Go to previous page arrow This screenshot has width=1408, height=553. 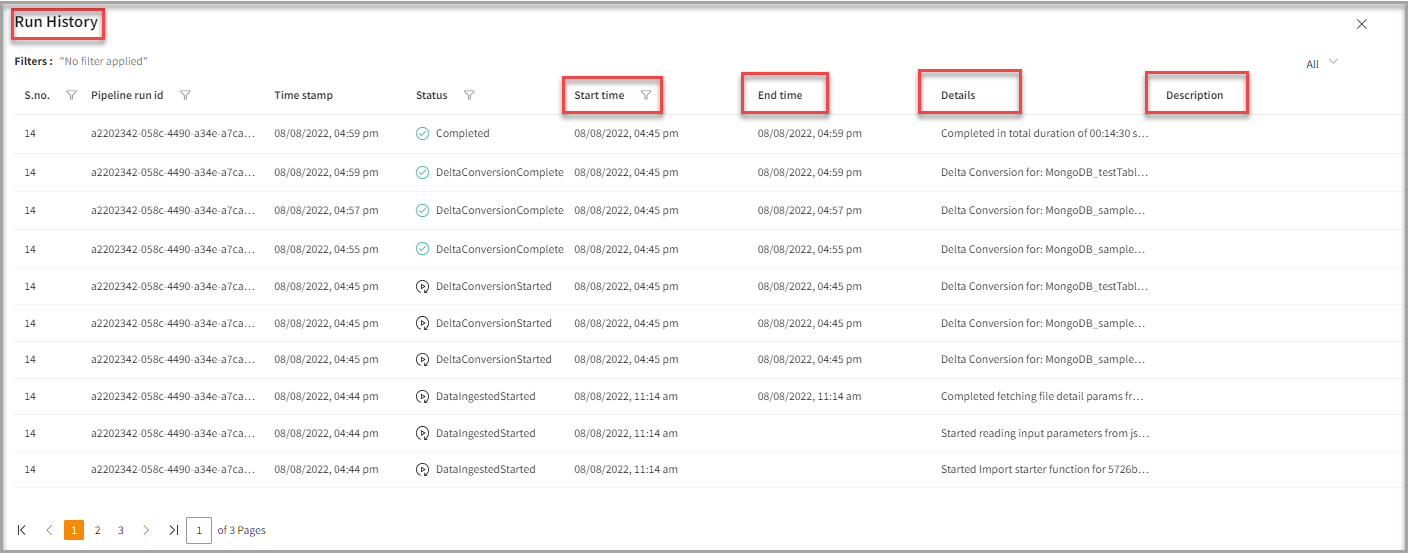(49, 530)
